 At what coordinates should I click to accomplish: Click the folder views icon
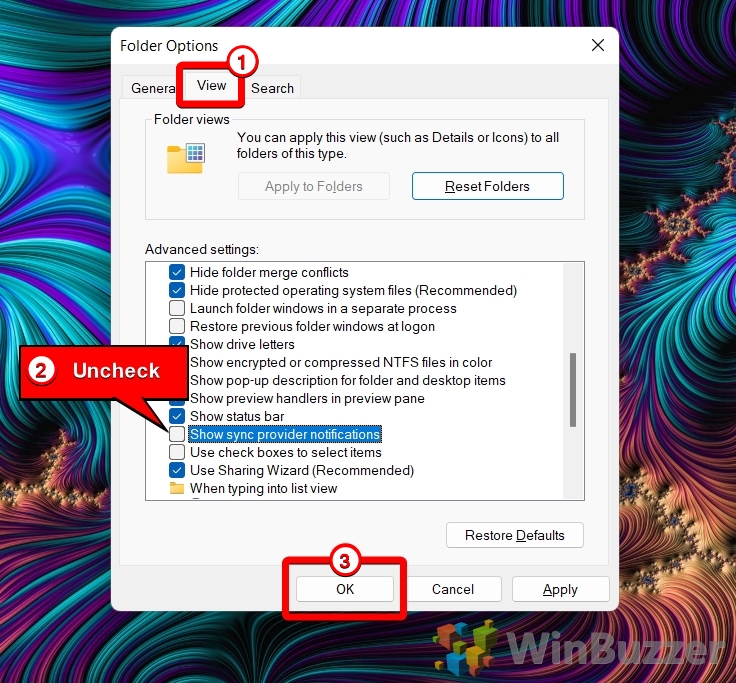185,158
